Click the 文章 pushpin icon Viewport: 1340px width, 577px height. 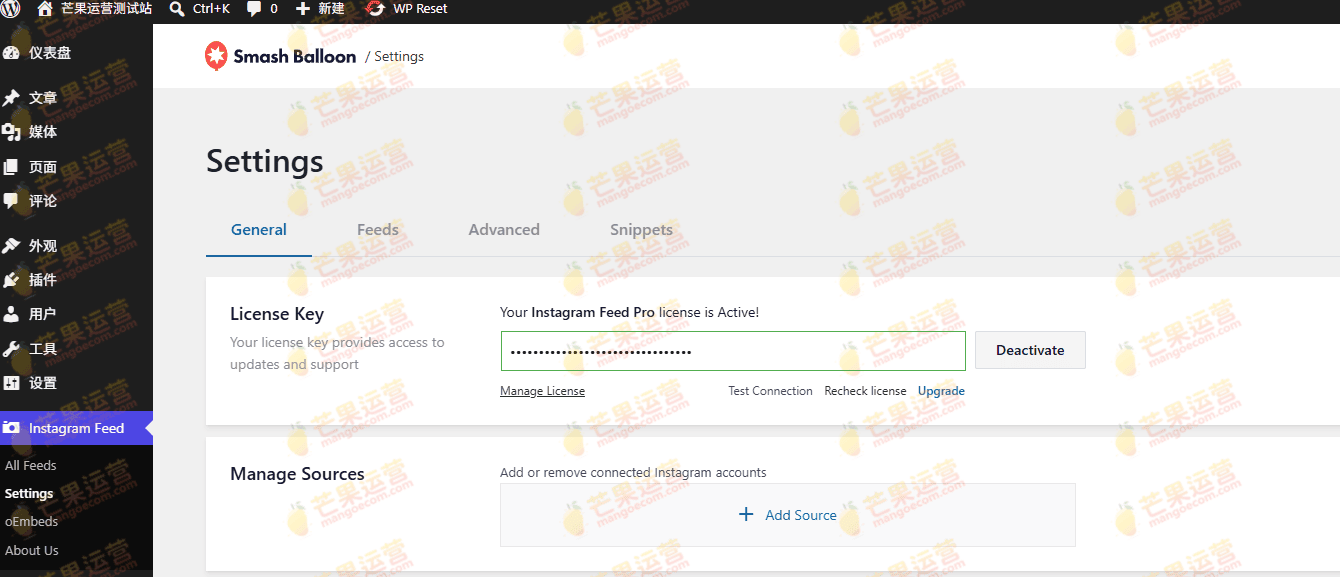tap(11, 98)
